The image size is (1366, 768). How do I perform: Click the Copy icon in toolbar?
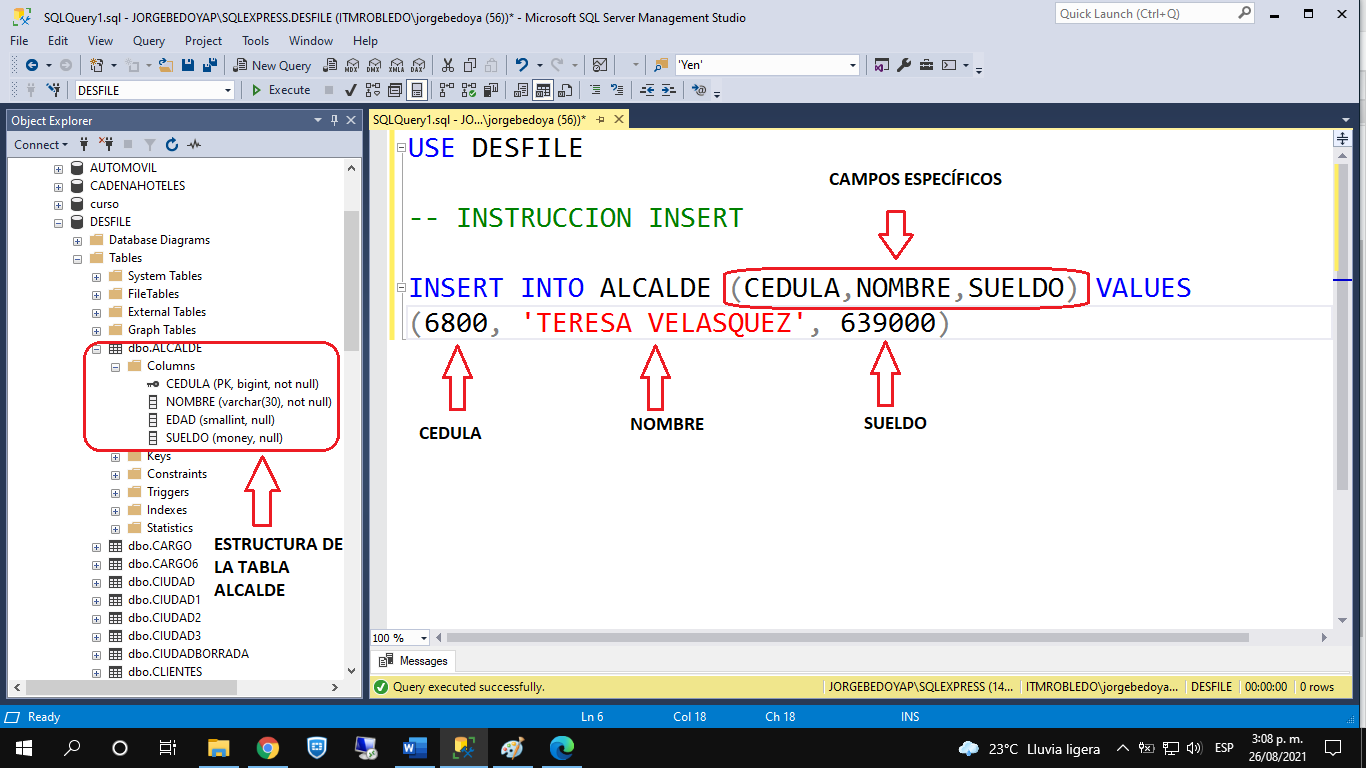pyautogui.click(x=470, y=65)
